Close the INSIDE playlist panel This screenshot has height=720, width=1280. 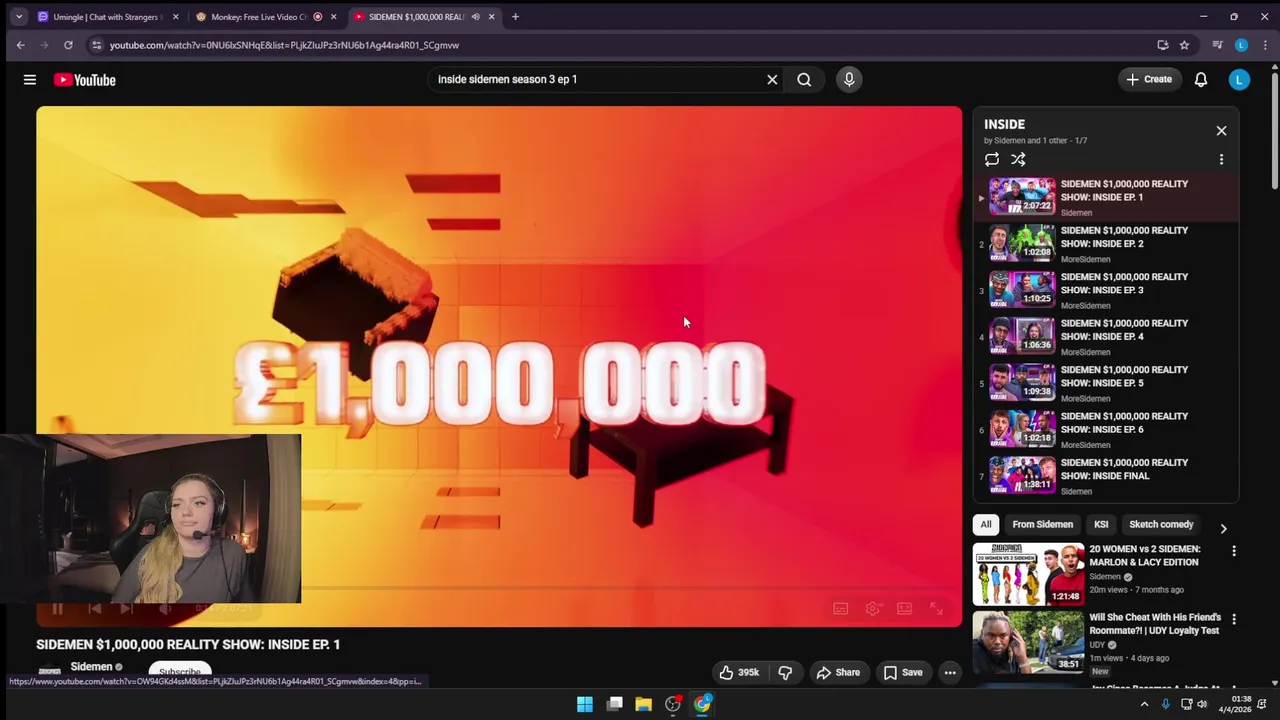[1221, 131]
